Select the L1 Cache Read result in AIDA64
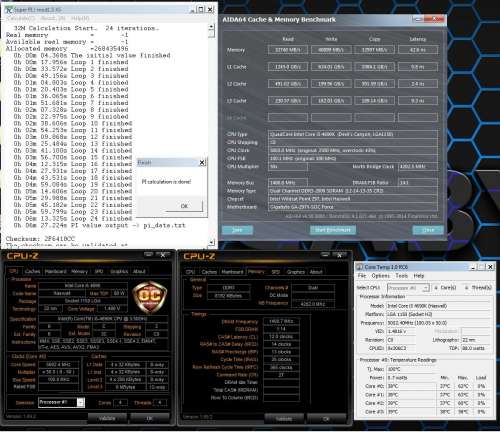The image size is (500, 432). click(x=288, y=67)
